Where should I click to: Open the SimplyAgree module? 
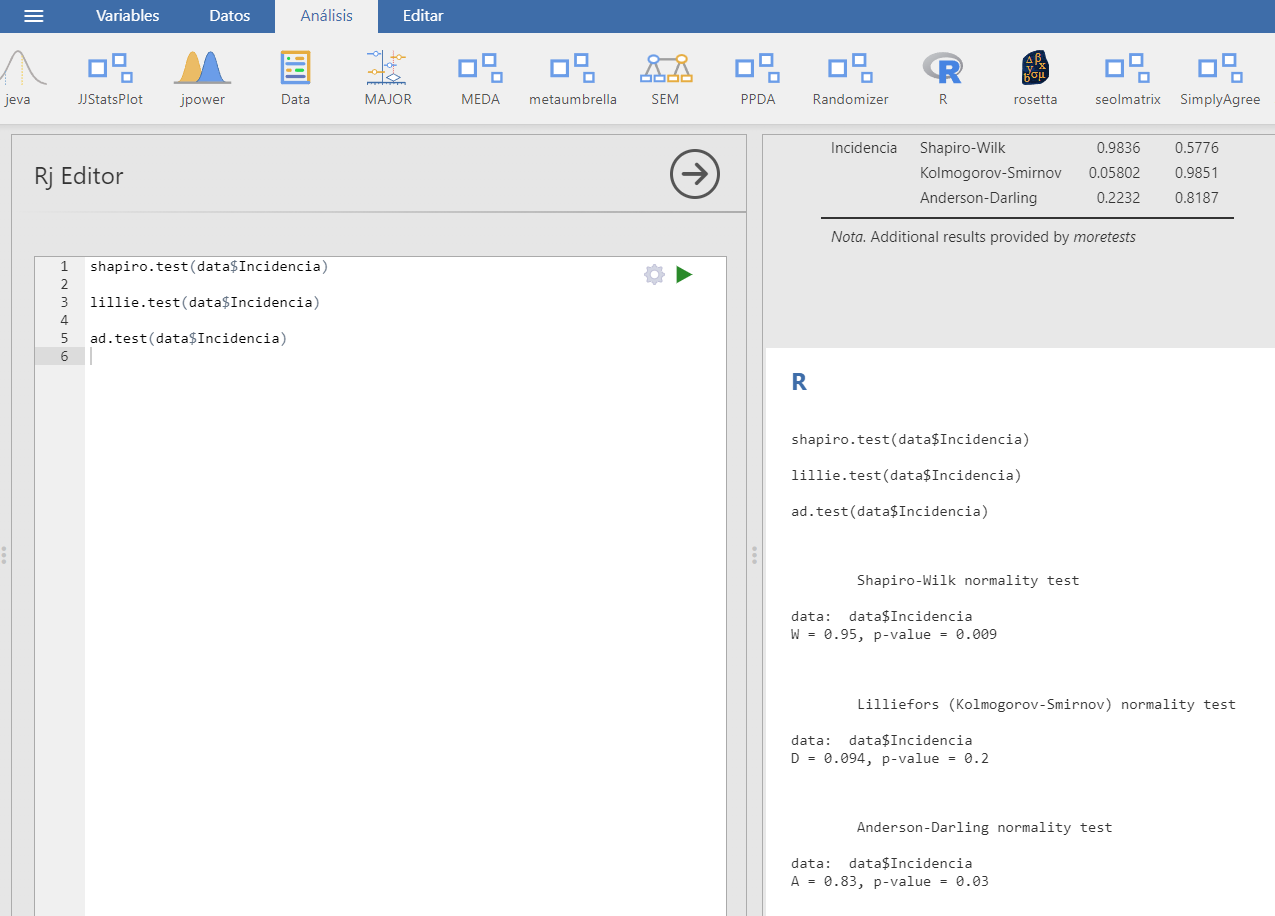tap(1220, 78)
